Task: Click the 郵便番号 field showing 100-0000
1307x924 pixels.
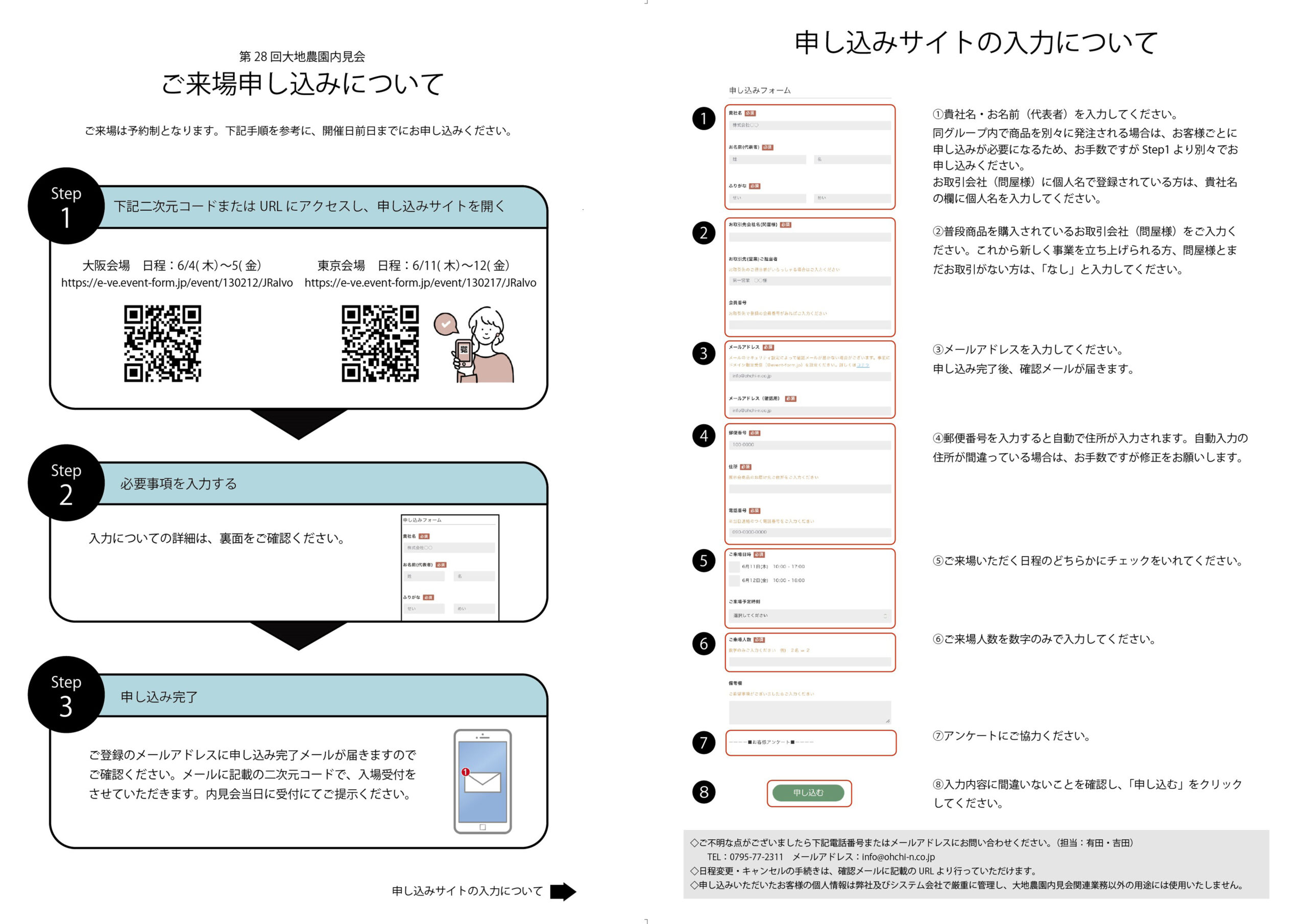Action: tap(810, 445)
